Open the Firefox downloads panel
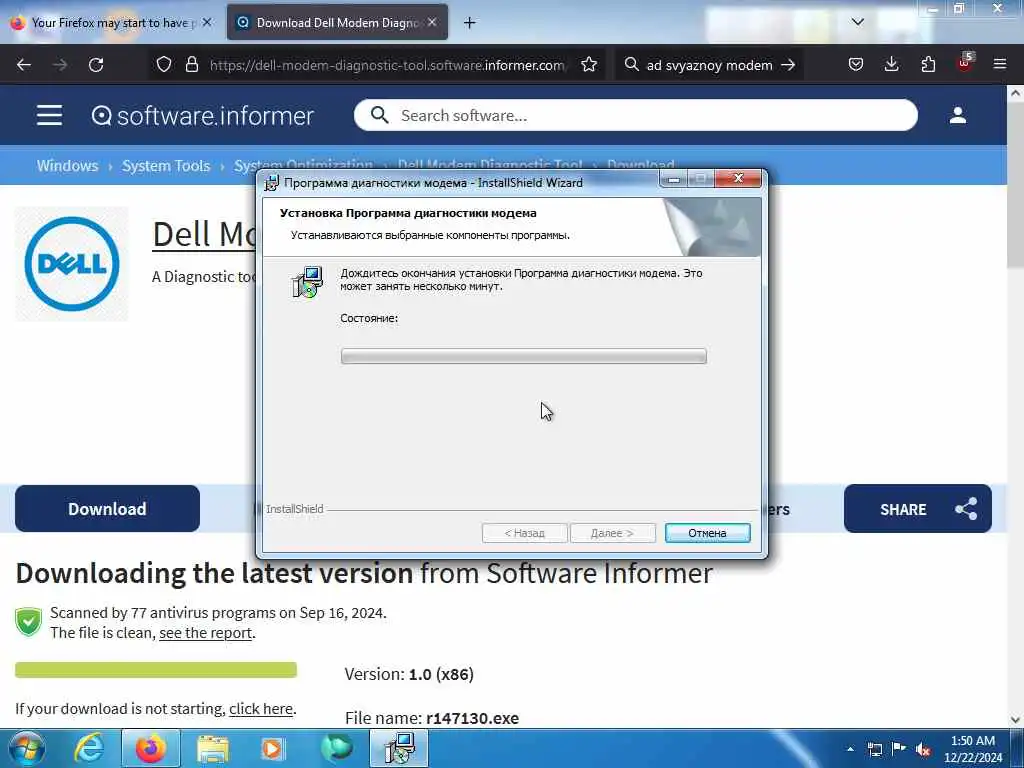Screen dimensions: 1024x768 tap(891, 64)
